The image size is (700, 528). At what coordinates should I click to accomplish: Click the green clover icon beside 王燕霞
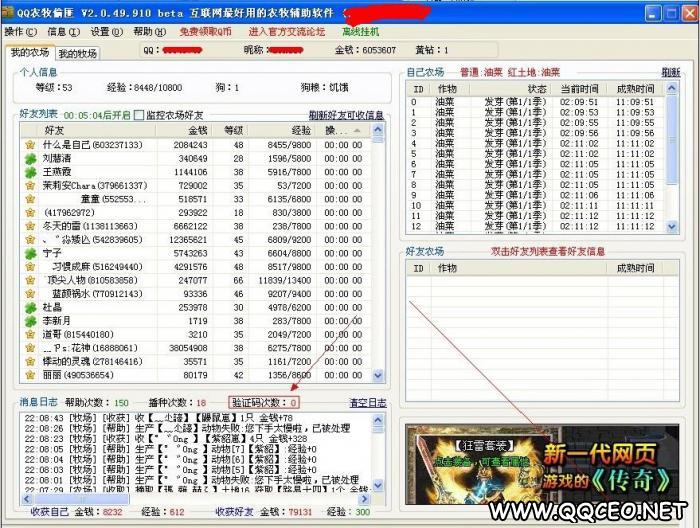tap(31, 172)
